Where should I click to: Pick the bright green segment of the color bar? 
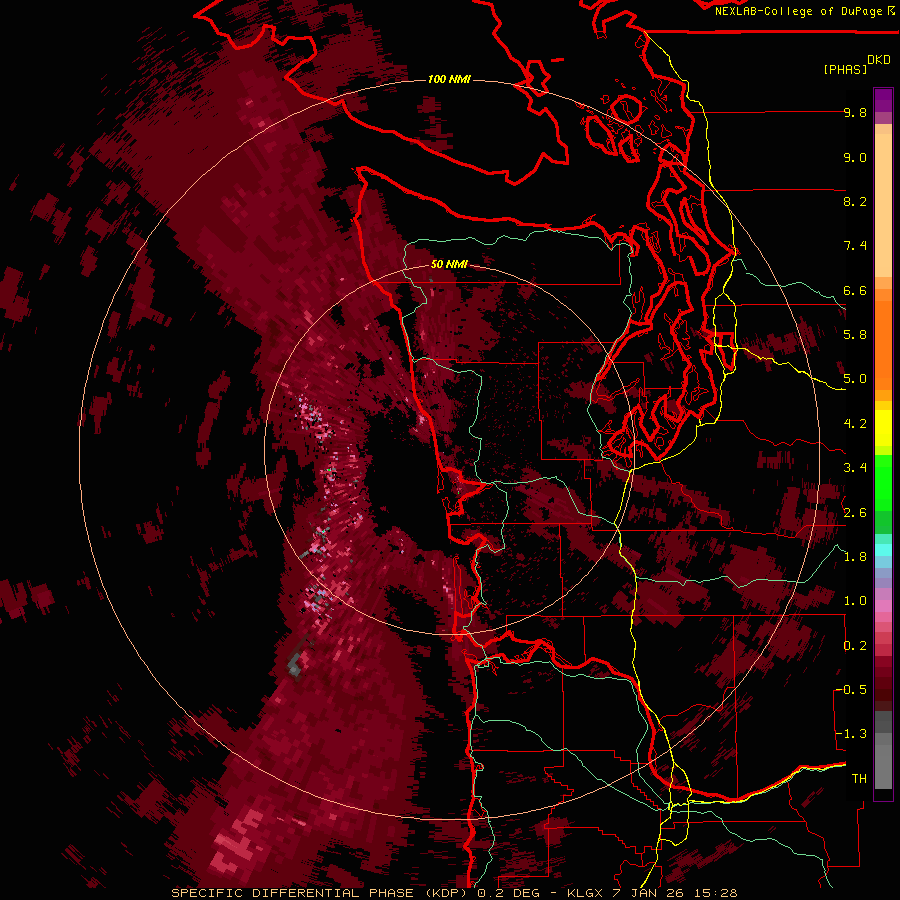883,483
